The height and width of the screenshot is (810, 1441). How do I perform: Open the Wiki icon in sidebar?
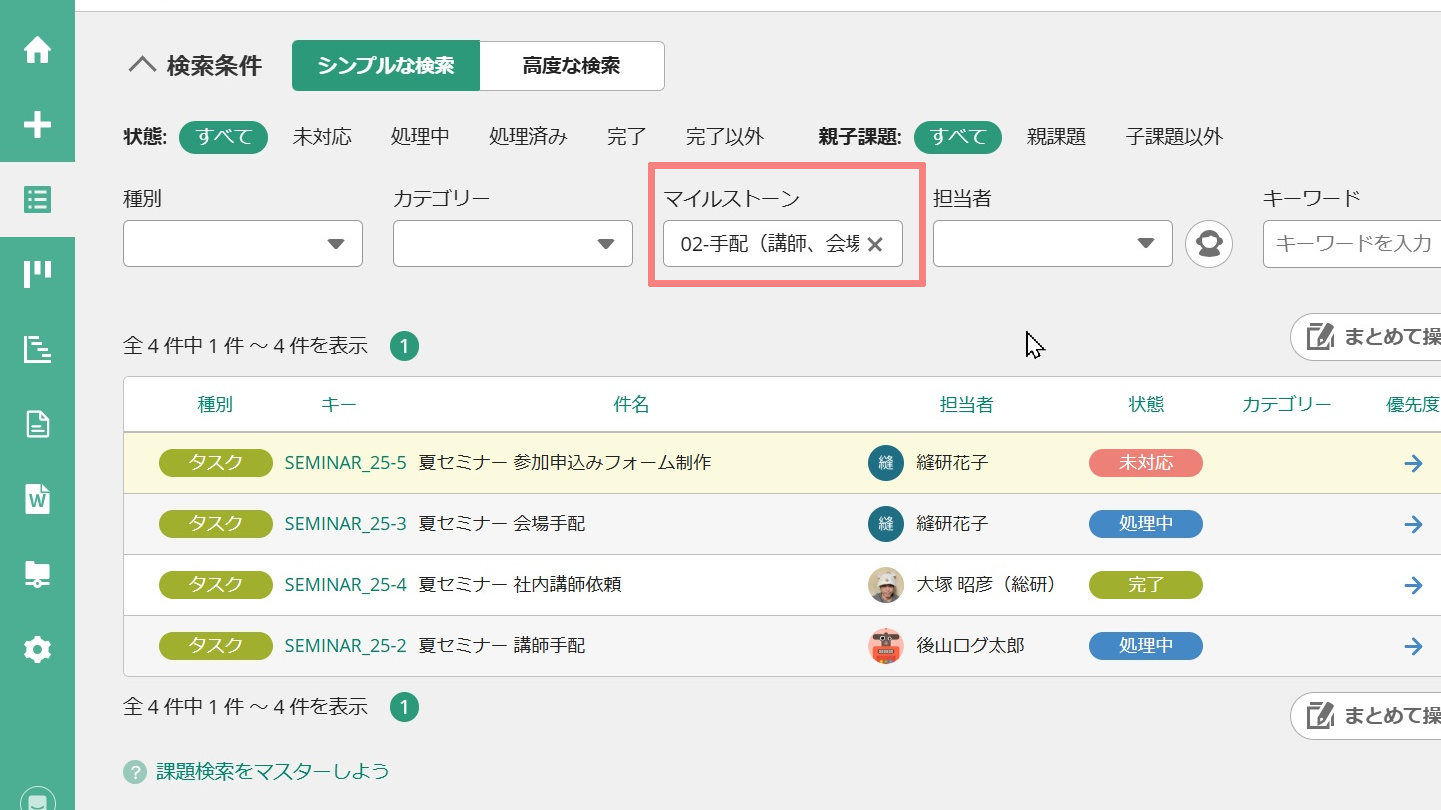tap(37, 499)
